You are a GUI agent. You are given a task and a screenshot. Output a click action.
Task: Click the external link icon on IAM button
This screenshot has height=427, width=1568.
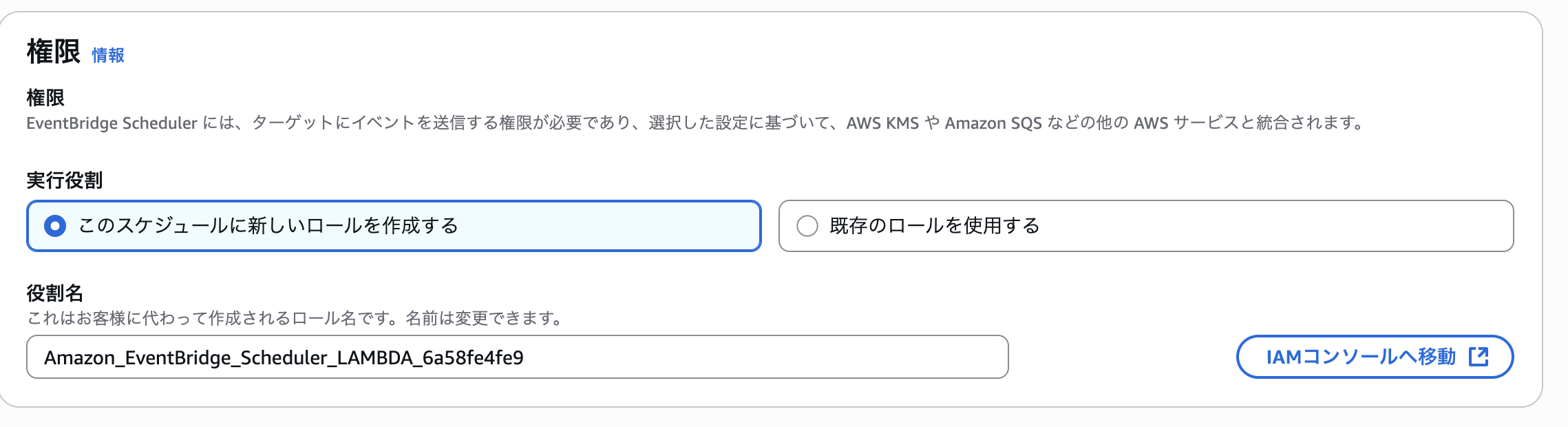point(1479,357)
